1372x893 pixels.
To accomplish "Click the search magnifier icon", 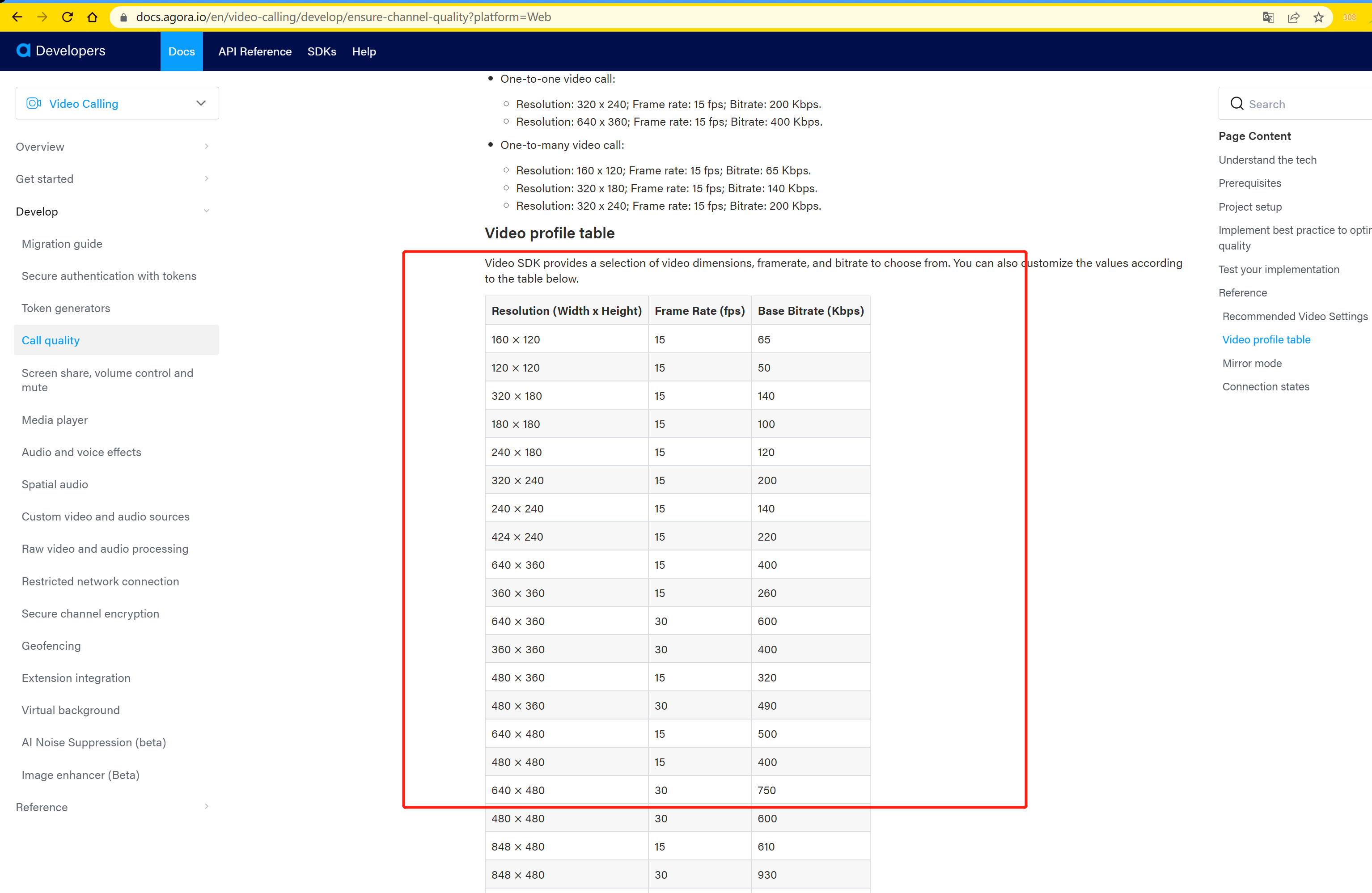I will point(1236,104).
